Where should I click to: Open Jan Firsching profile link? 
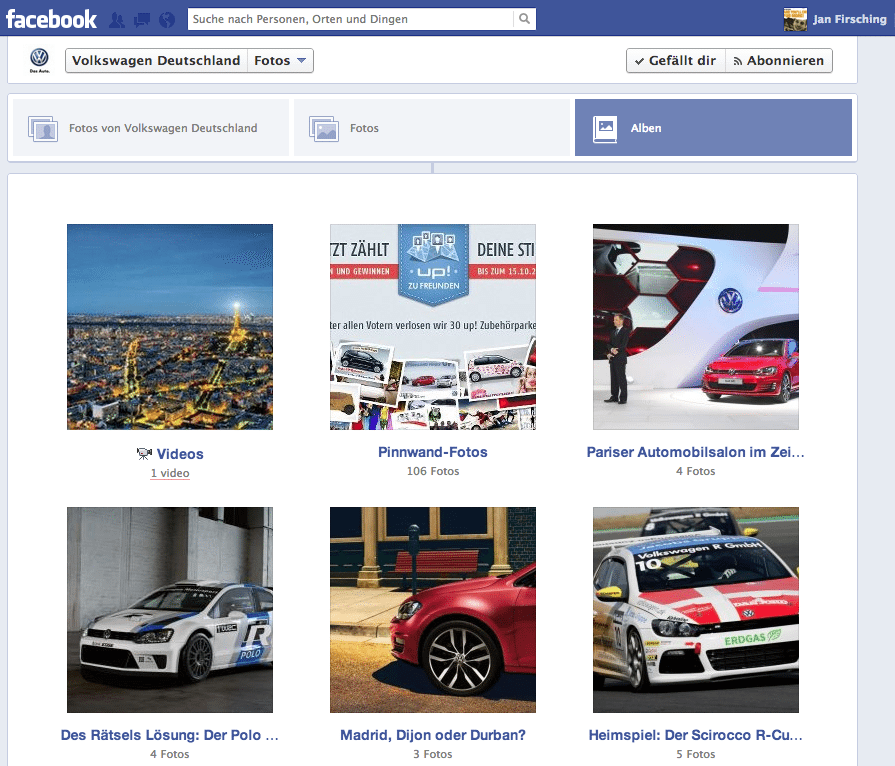click(849, 19)
